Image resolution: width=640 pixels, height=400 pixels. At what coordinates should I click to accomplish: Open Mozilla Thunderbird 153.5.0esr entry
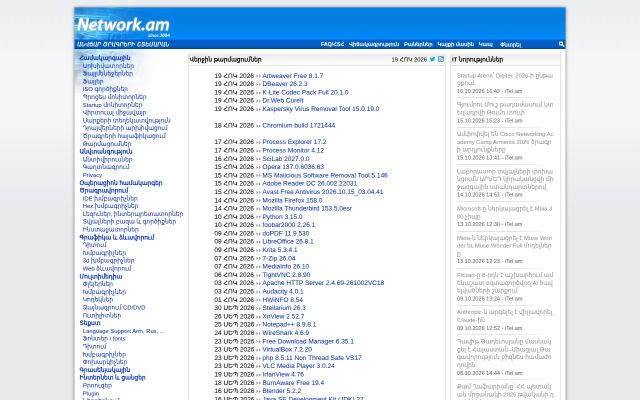[307, 208]
